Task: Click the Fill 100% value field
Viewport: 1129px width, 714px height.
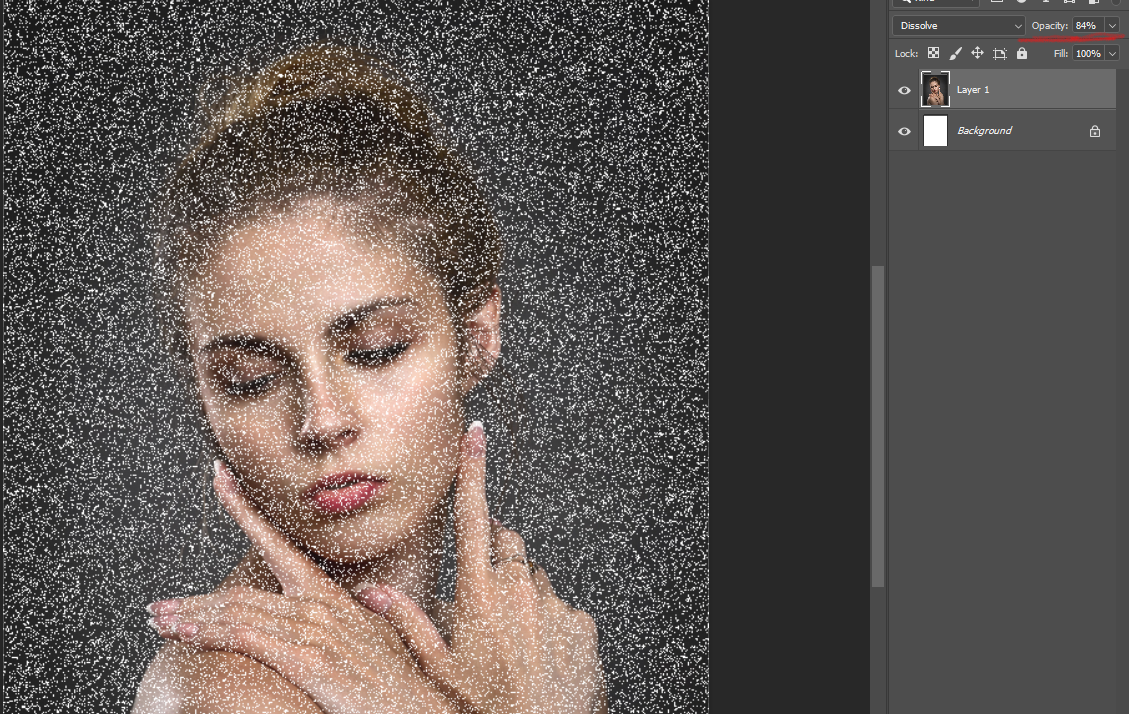Action: click(1089, 53)
